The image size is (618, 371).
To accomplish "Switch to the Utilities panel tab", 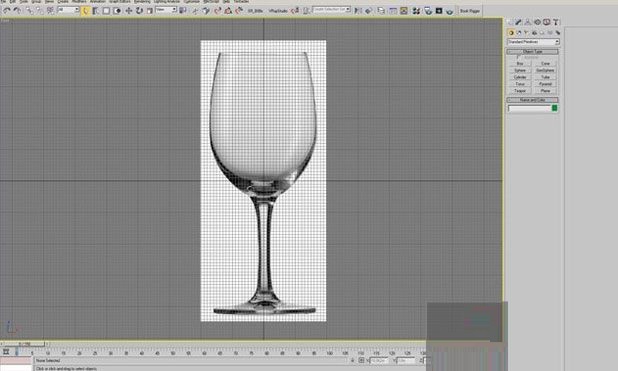I will pyautogui.click(x=556, y=22).
